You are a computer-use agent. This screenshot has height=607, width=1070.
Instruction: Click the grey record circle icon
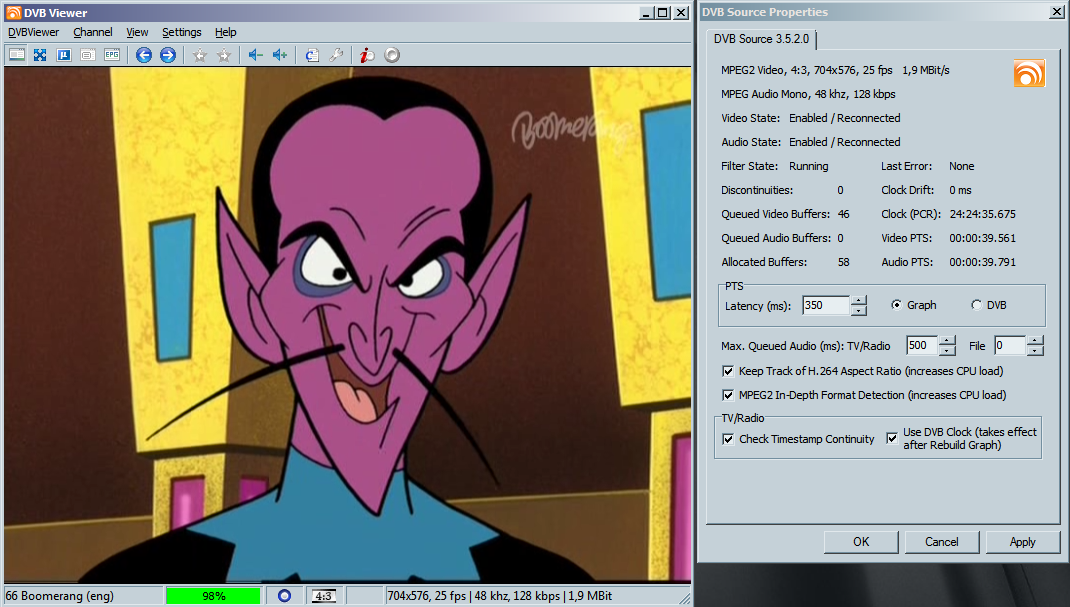[x=392, y=55]
